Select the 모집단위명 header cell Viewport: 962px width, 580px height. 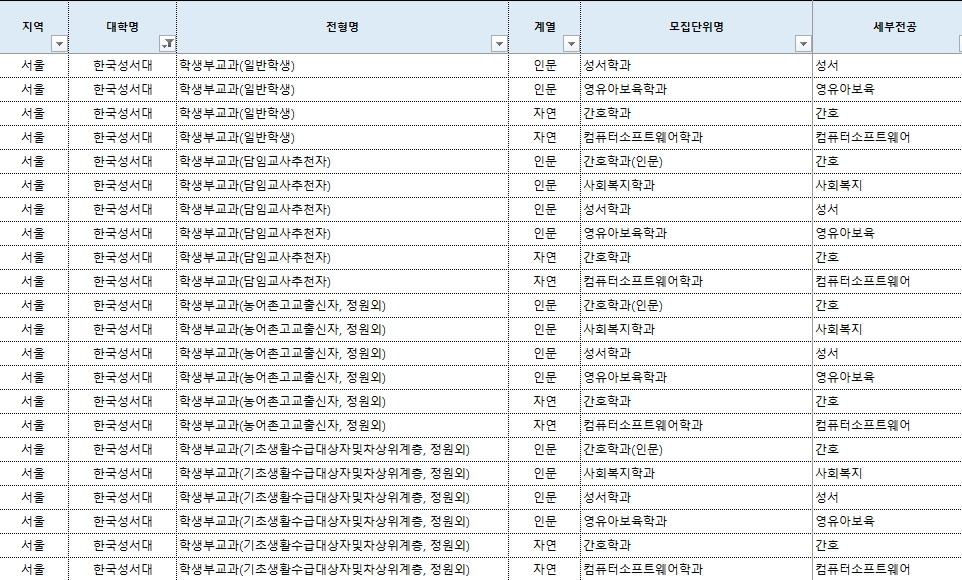tap(696, 27)
